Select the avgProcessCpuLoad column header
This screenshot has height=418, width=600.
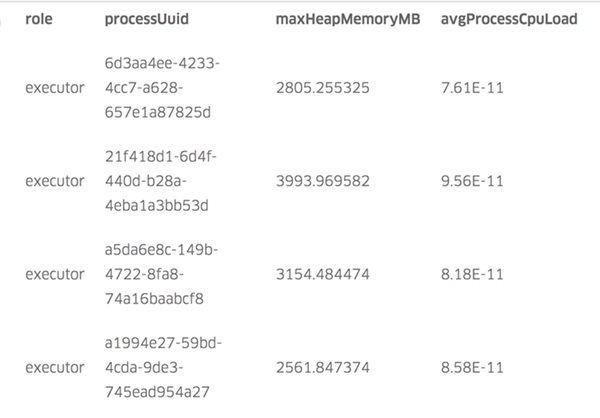[509, 19]
